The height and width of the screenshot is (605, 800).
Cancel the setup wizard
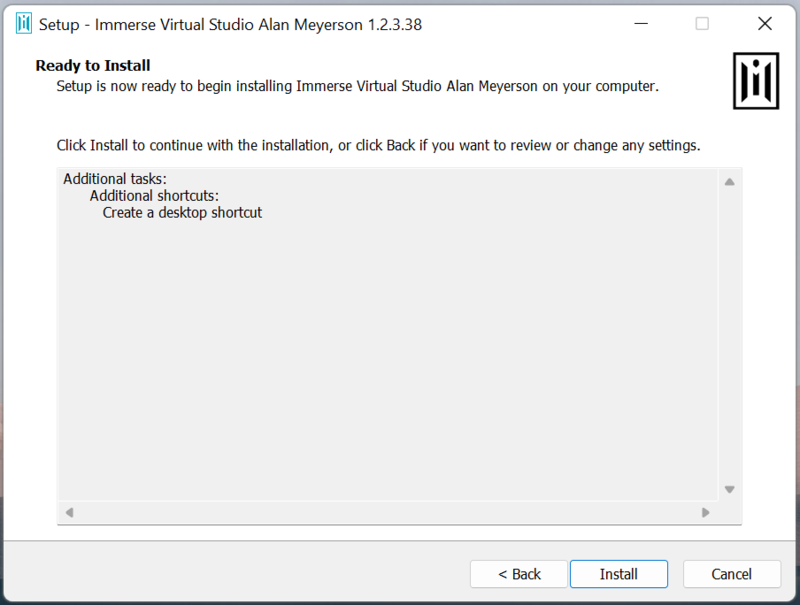731,574
